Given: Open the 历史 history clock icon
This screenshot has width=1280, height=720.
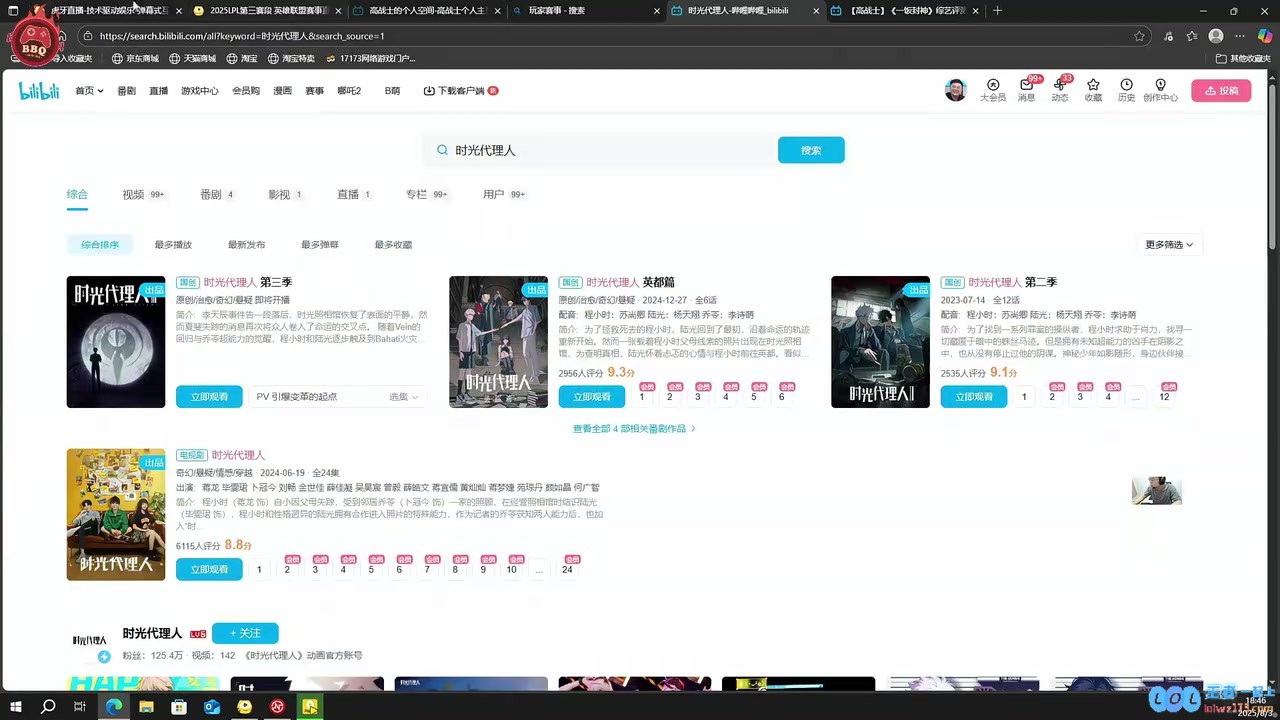Looking at the screenshot, I should [1126, 90].
